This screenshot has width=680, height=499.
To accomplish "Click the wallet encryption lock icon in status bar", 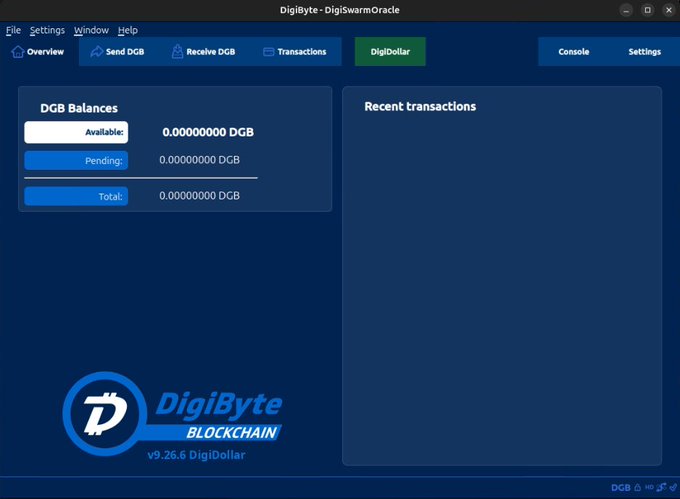I will pyautogui.click(x=638, y=487).
